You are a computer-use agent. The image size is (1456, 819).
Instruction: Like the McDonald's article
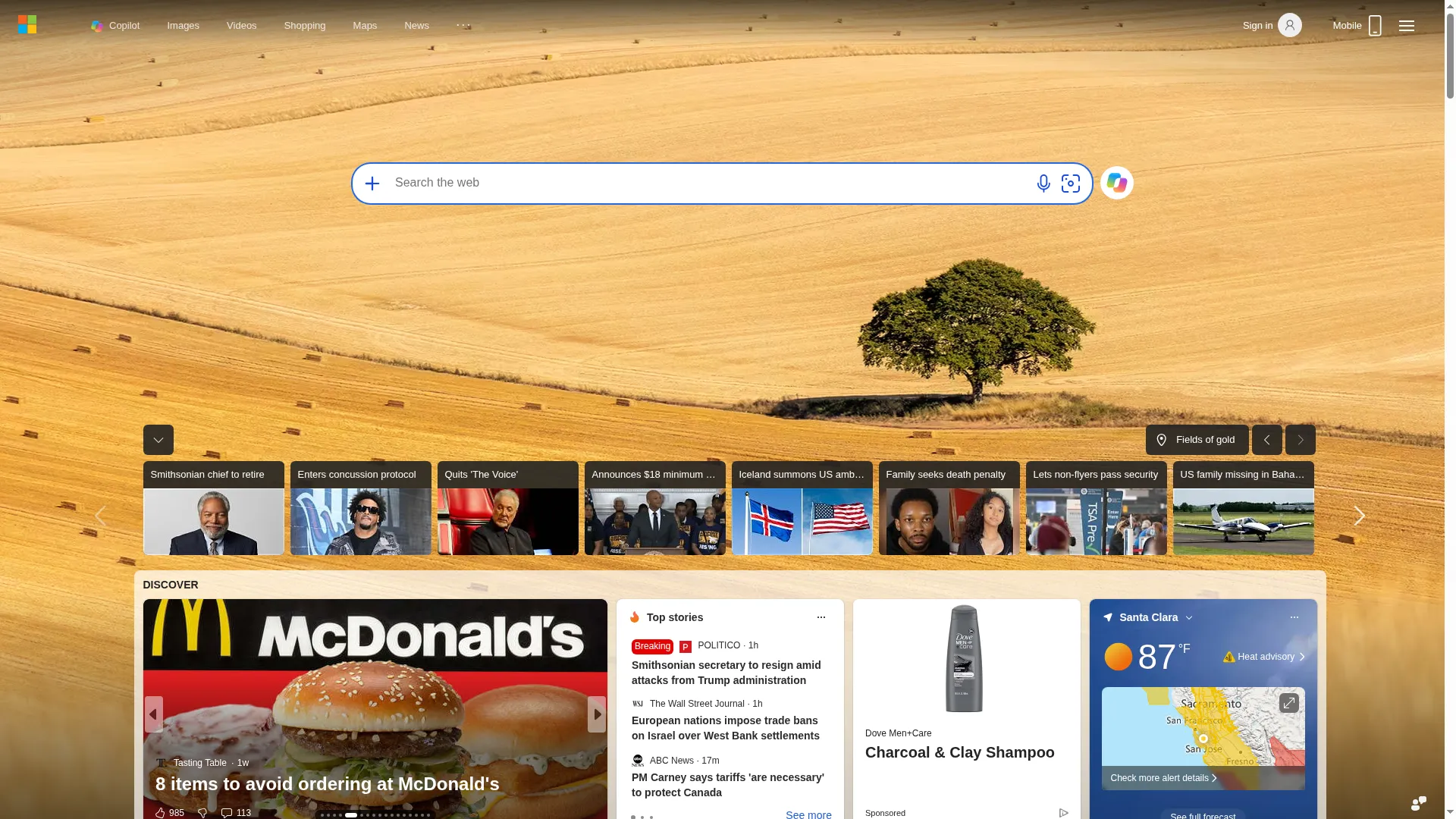pyautogui.click(x=169, y=813)
